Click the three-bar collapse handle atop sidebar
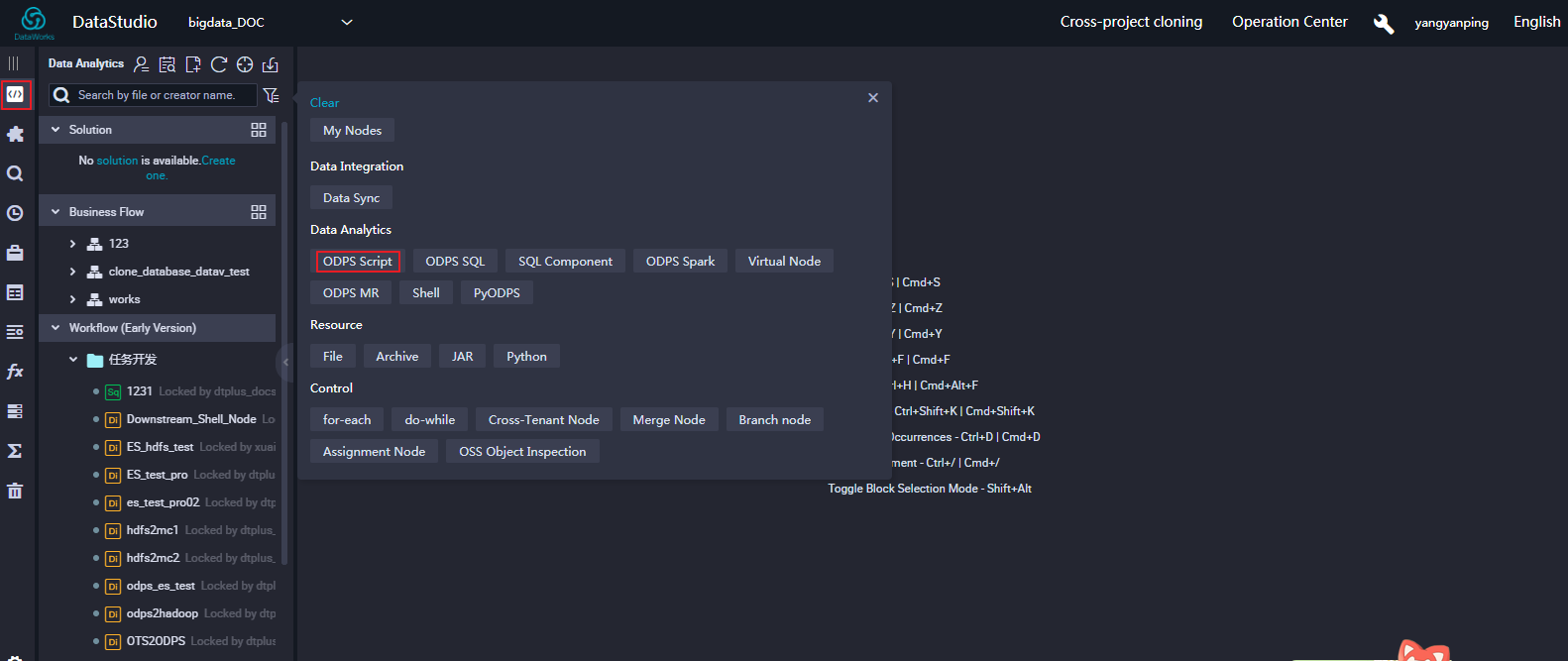This screenshot has height=661, width=1568. tap(14, 63)
